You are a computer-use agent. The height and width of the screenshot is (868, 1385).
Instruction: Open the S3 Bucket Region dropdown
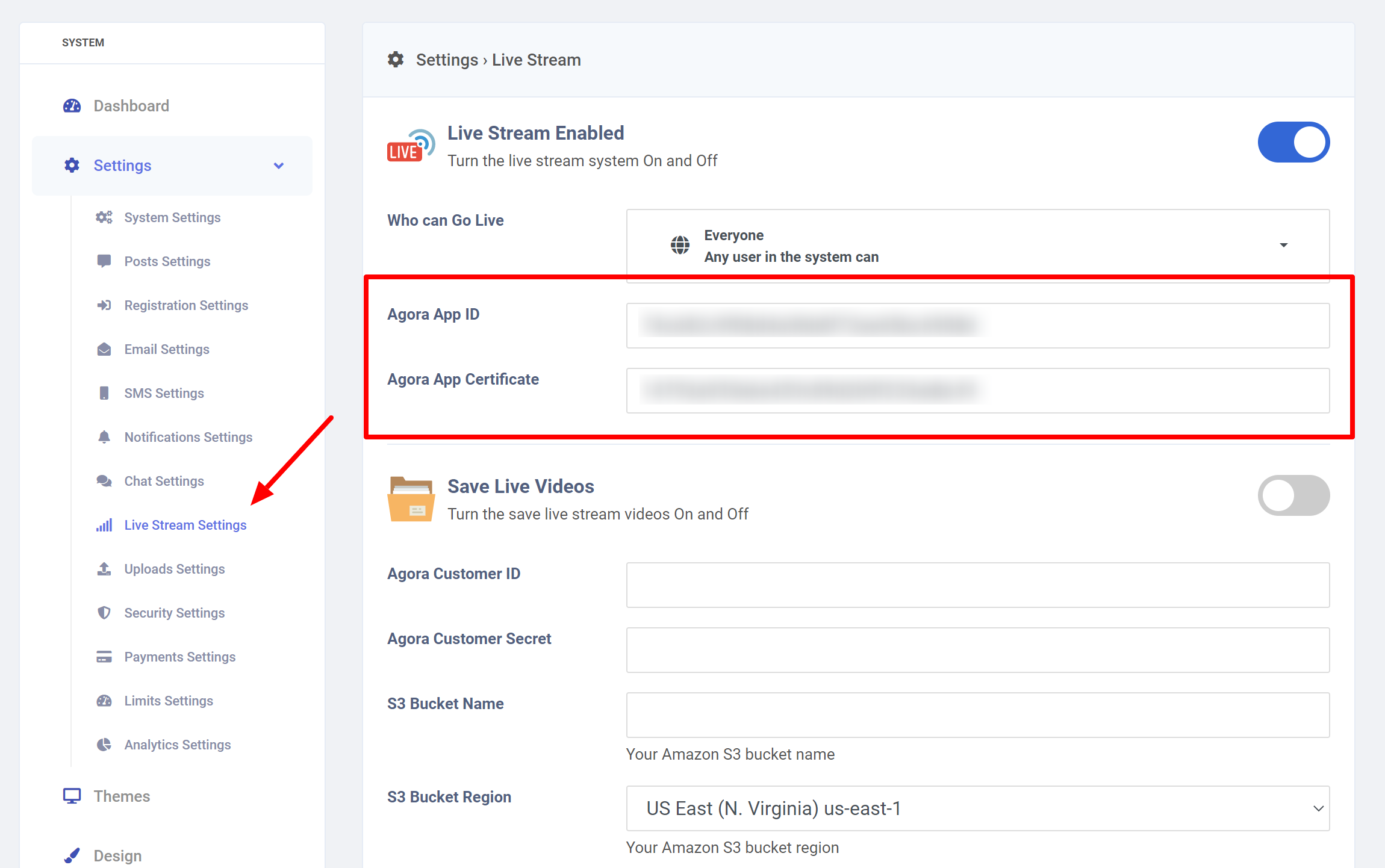point(977,808)
